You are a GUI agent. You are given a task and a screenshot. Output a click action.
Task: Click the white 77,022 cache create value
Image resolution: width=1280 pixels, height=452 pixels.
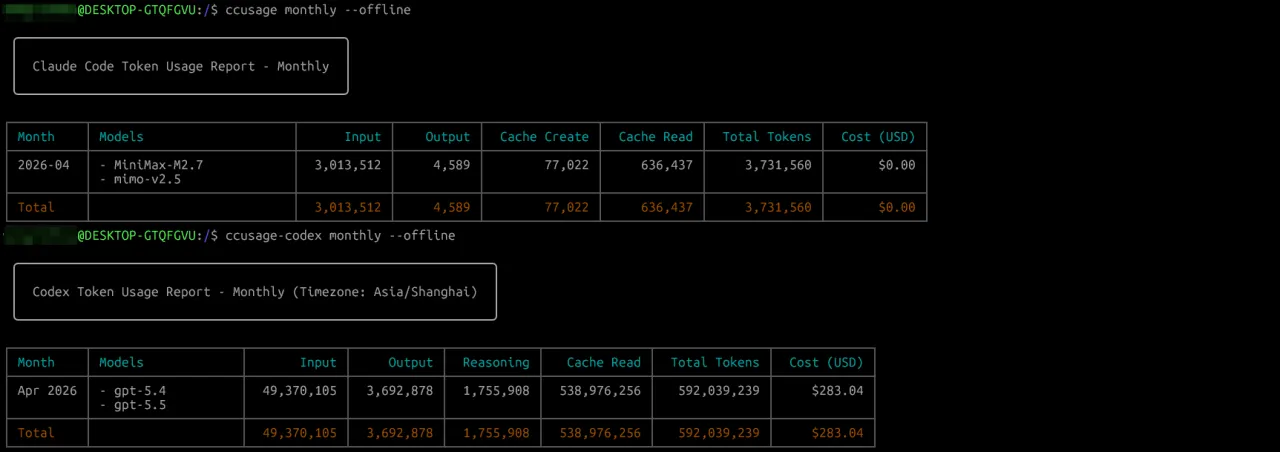point(565,165)
